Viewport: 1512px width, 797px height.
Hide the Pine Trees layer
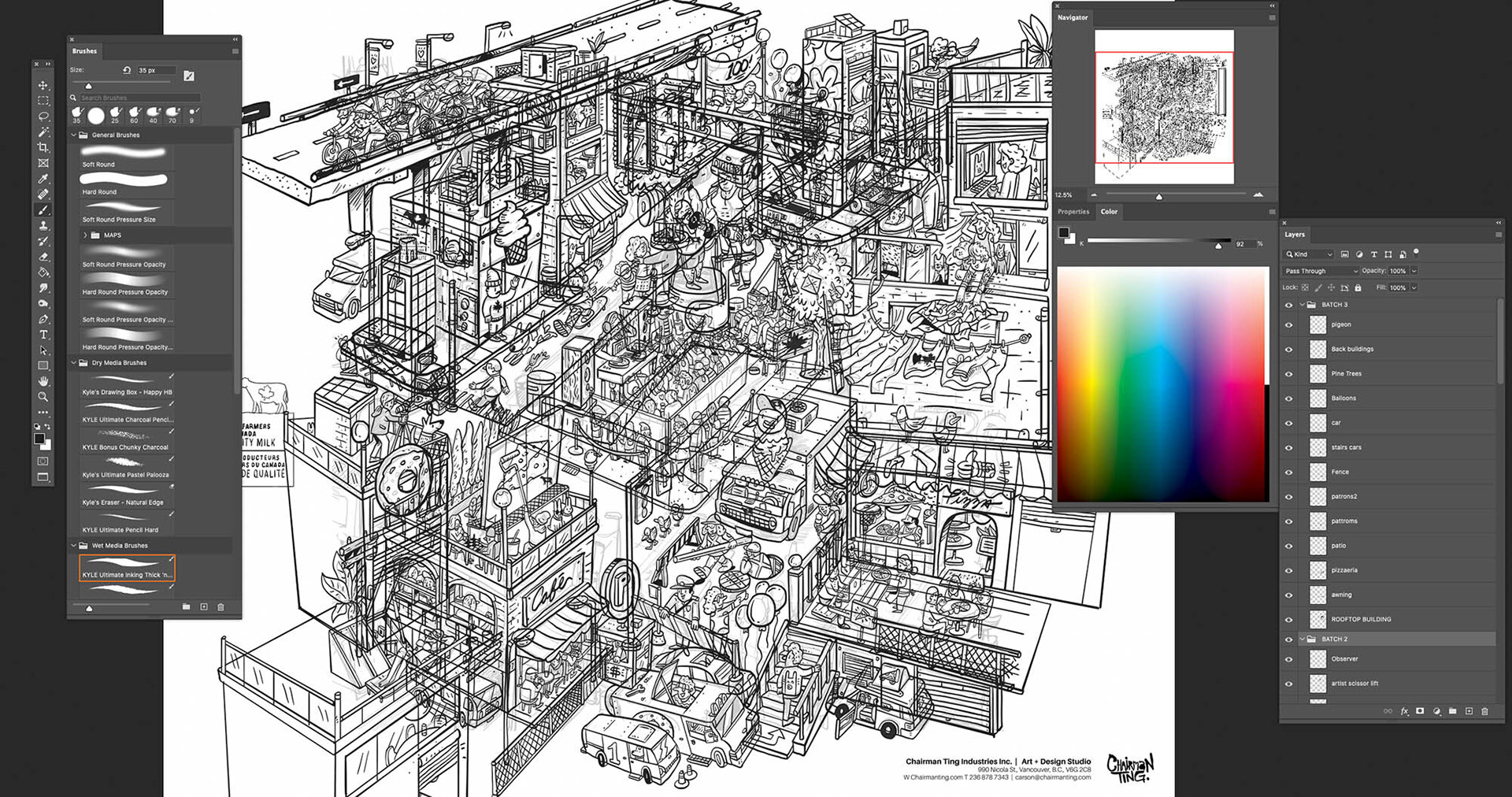1289,374
